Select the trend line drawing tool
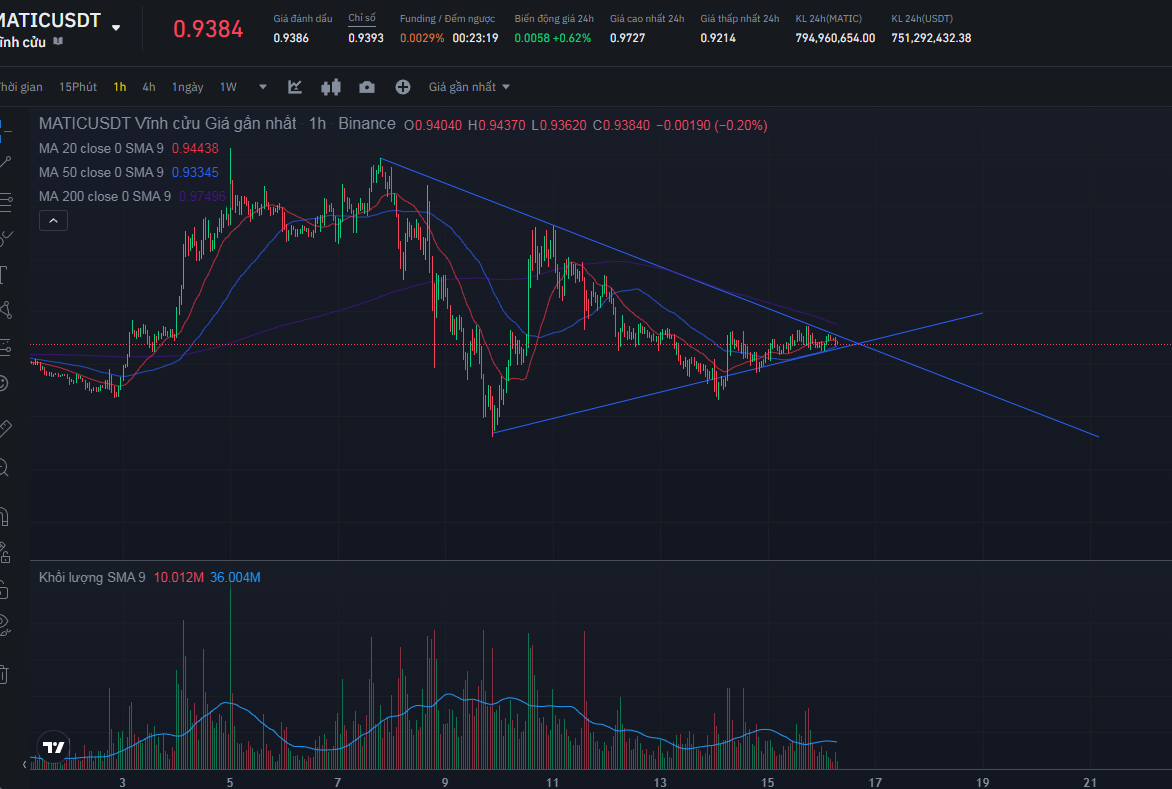 [4, 162]
